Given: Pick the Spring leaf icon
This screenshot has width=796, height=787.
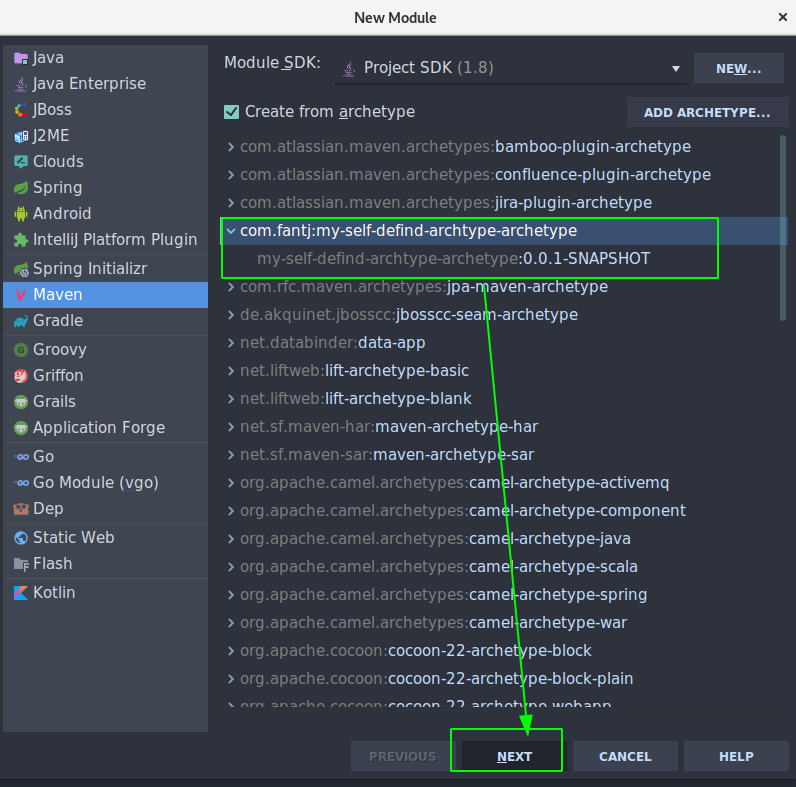Looking at the screenshot, I should [x=21, y=188].
